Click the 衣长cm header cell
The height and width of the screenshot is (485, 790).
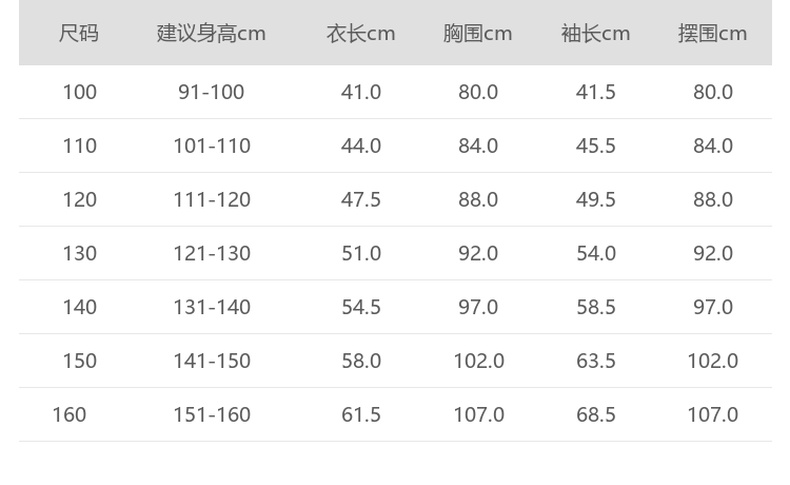361,33
